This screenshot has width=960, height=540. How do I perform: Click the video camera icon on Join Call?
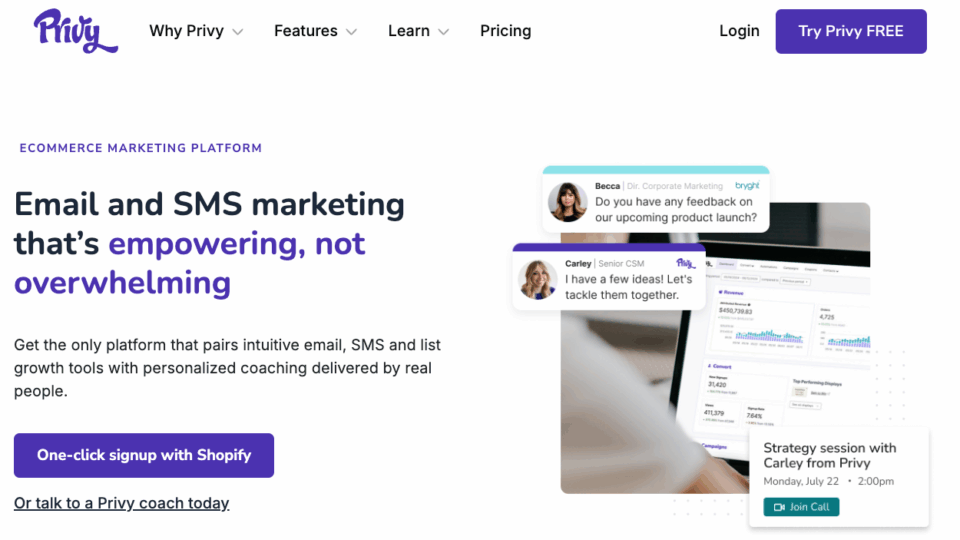click(x=779, y=507)
